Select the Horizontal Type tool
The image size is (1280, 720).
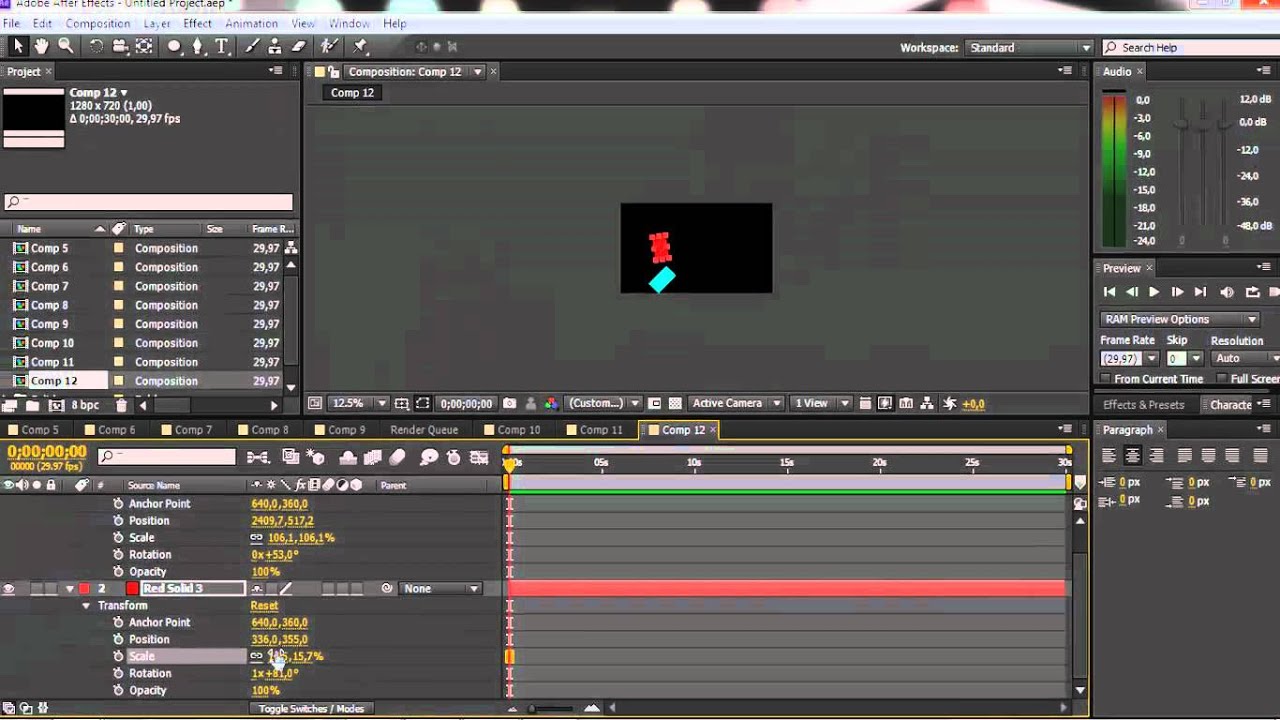point(222,46)
